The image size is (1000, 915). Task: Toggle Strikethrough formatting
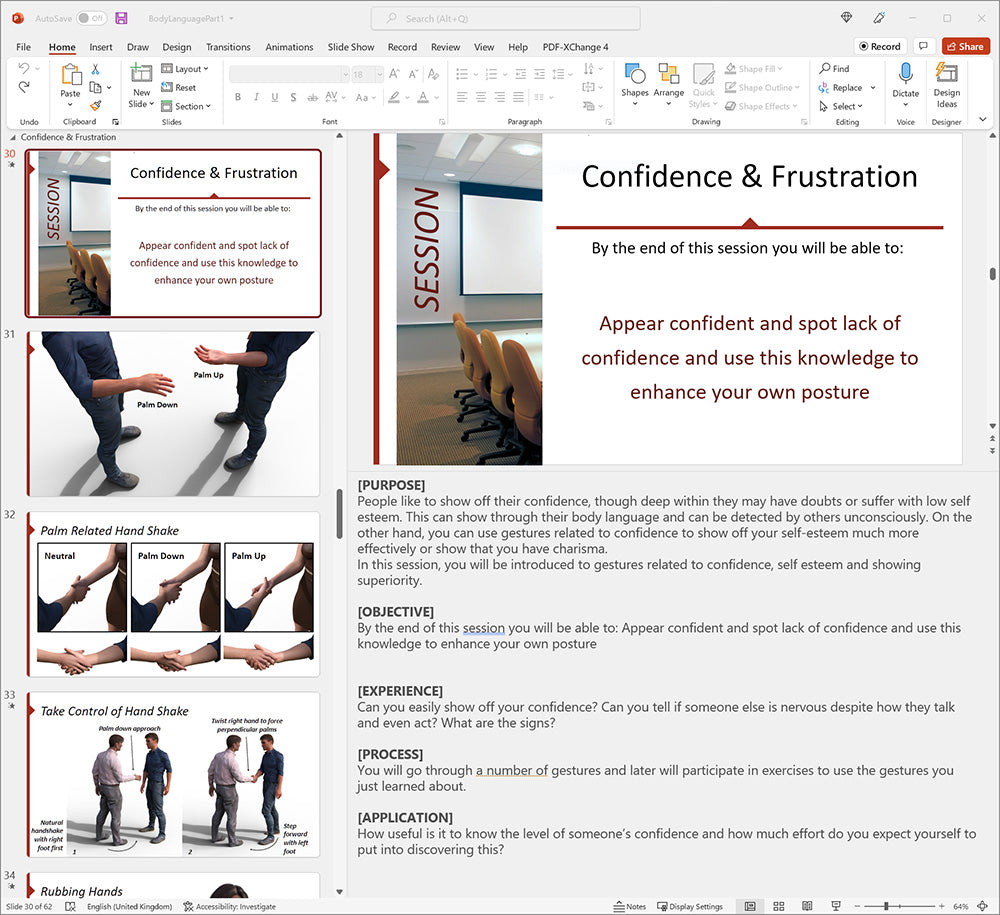point(312,97)
